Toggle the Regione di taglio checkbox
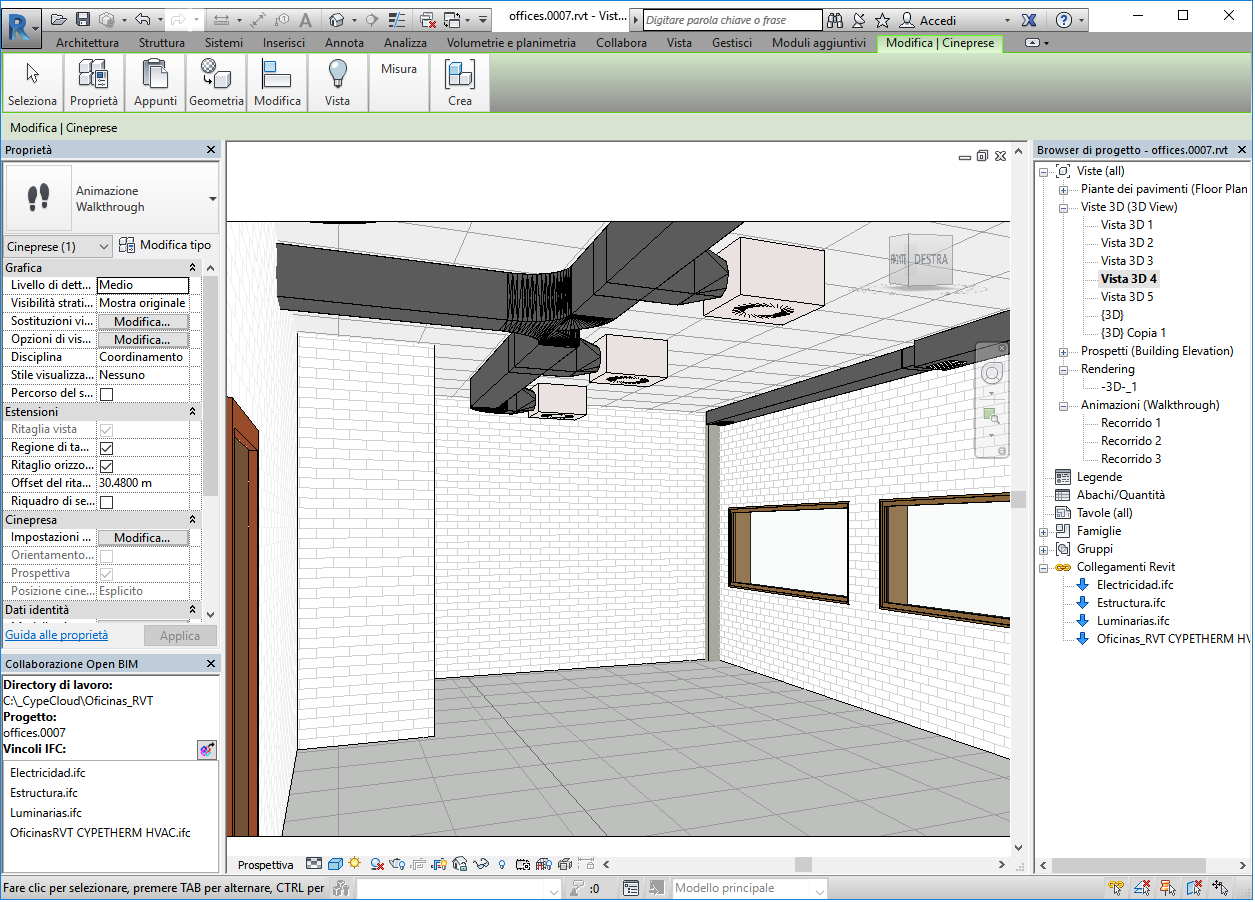Screen dimensions: 1255x902 106,448
